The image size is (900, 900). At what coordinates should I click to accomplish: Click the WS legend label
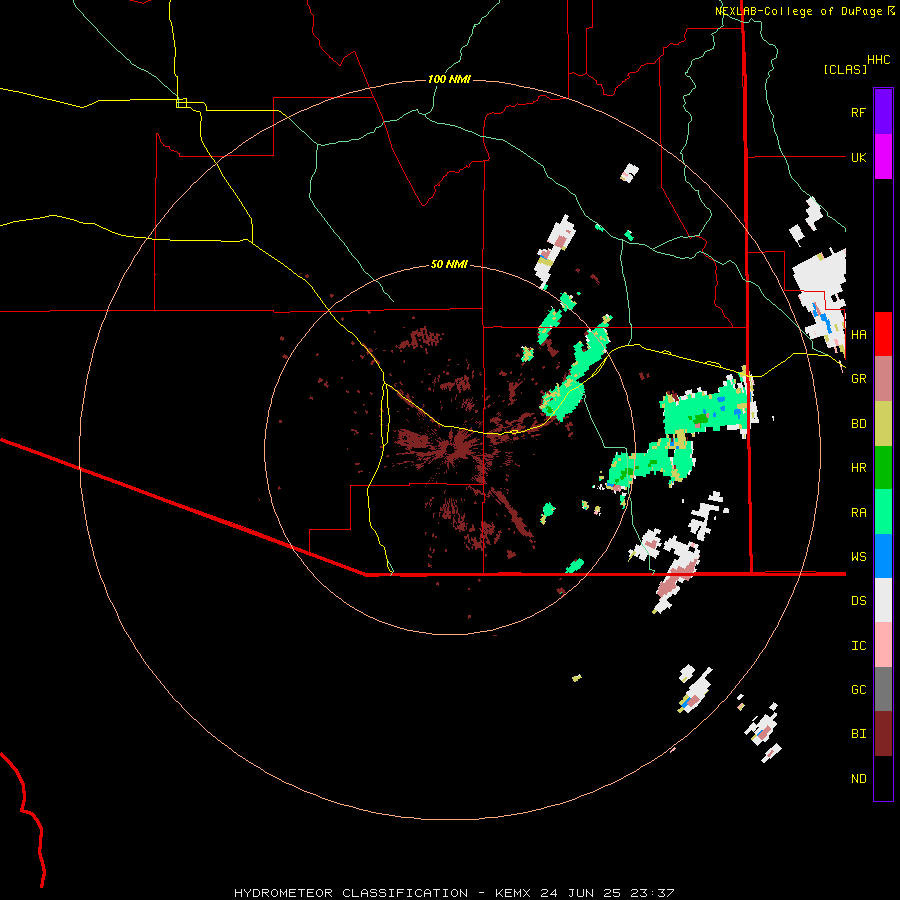click(858, 557)
